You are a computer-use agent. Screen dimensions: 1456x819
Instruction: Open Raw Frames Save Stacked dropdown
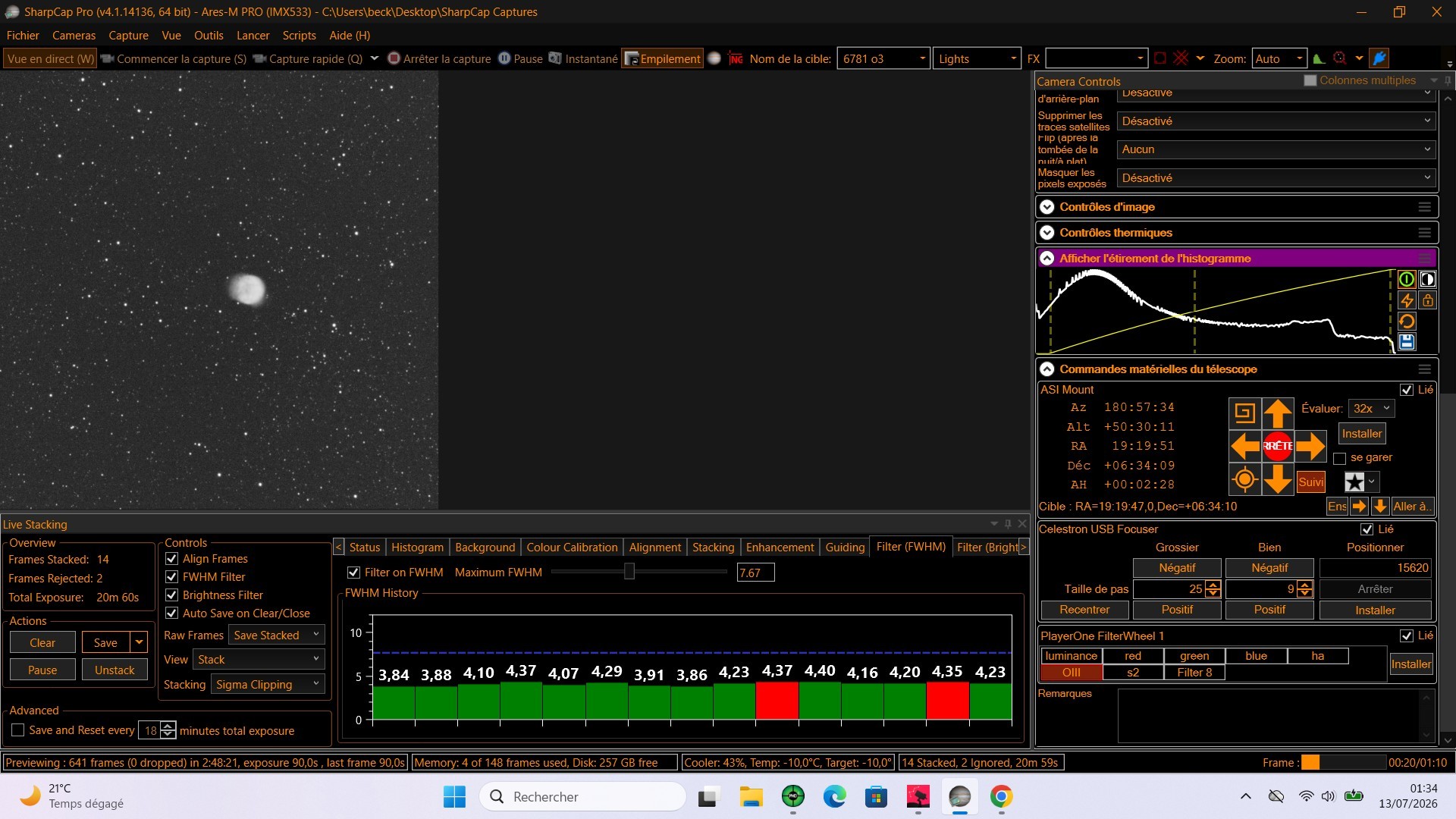click(x=277, y=635)
